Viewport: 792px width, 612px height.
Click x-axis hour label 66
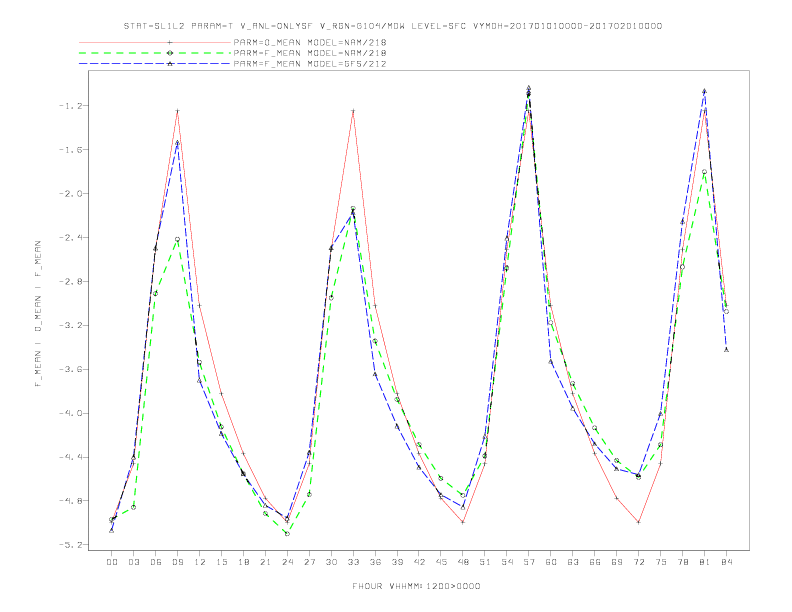(x=595, y=562)
